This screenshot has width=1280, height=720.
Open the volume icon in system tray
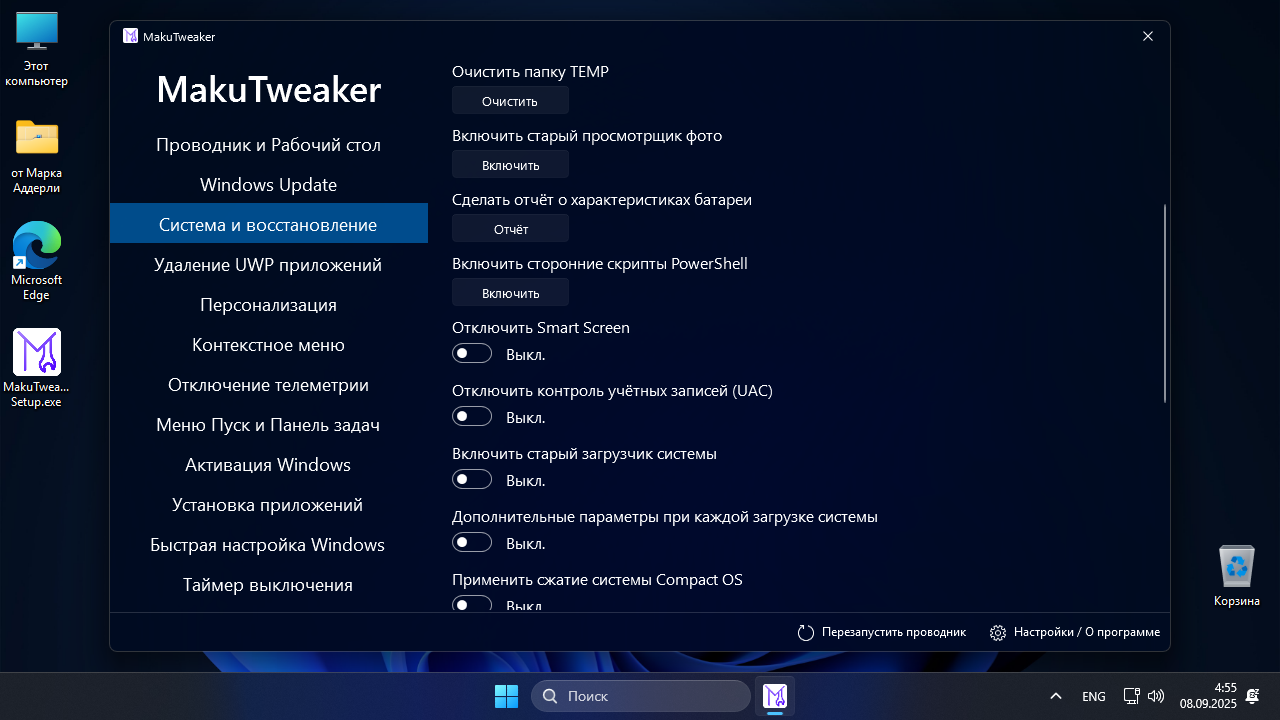tap(1156, 696)
